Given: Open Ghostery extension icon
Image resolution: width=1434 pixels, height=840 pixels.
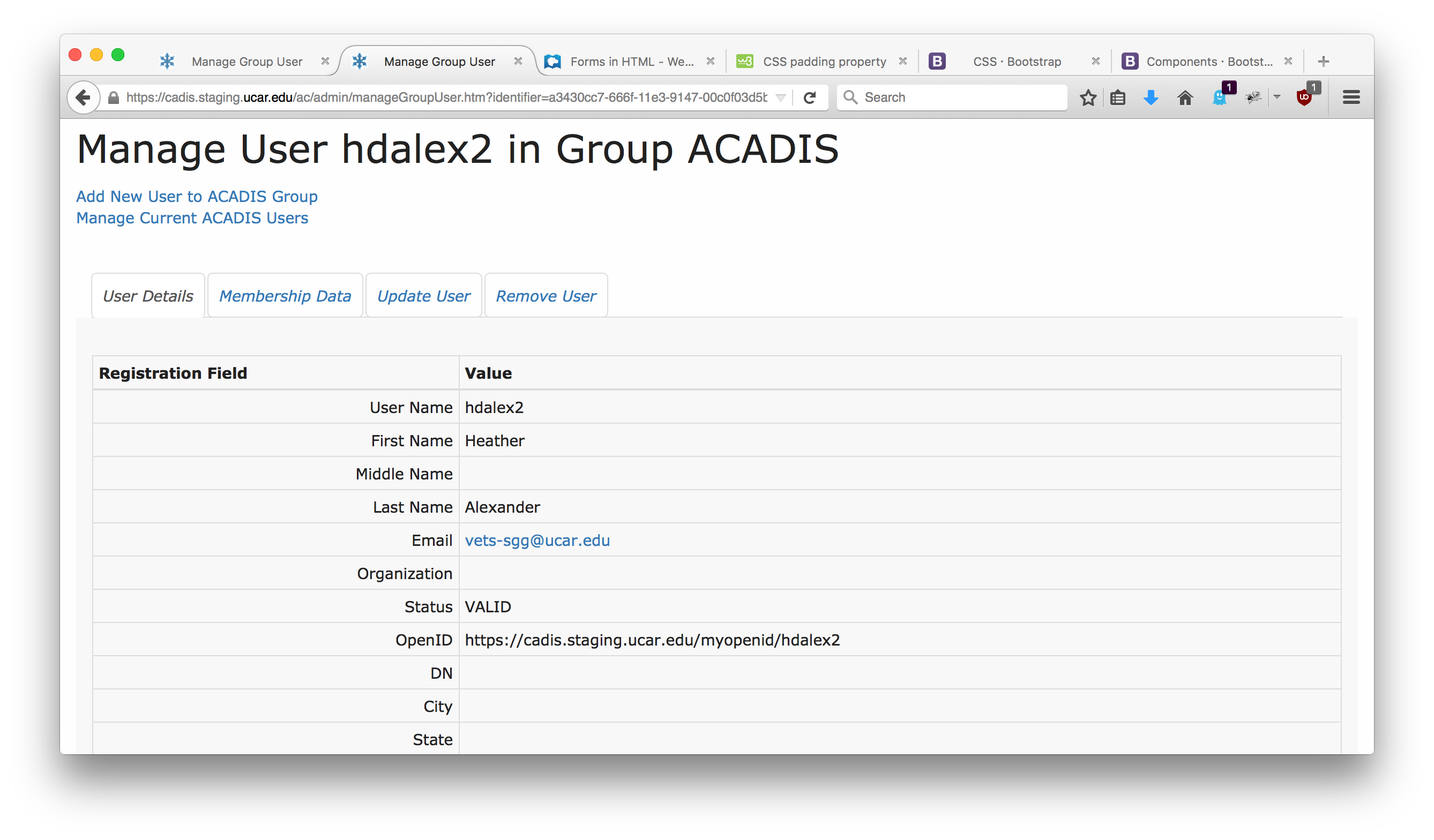Looking at the screenshot, I should pos(1219,98).
